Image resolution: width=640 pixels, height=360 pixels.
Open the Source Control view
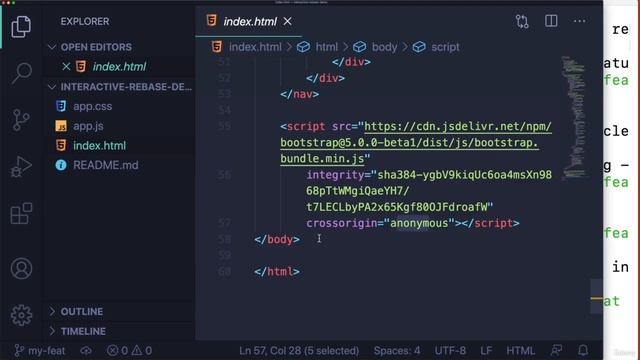coord(21,120)
